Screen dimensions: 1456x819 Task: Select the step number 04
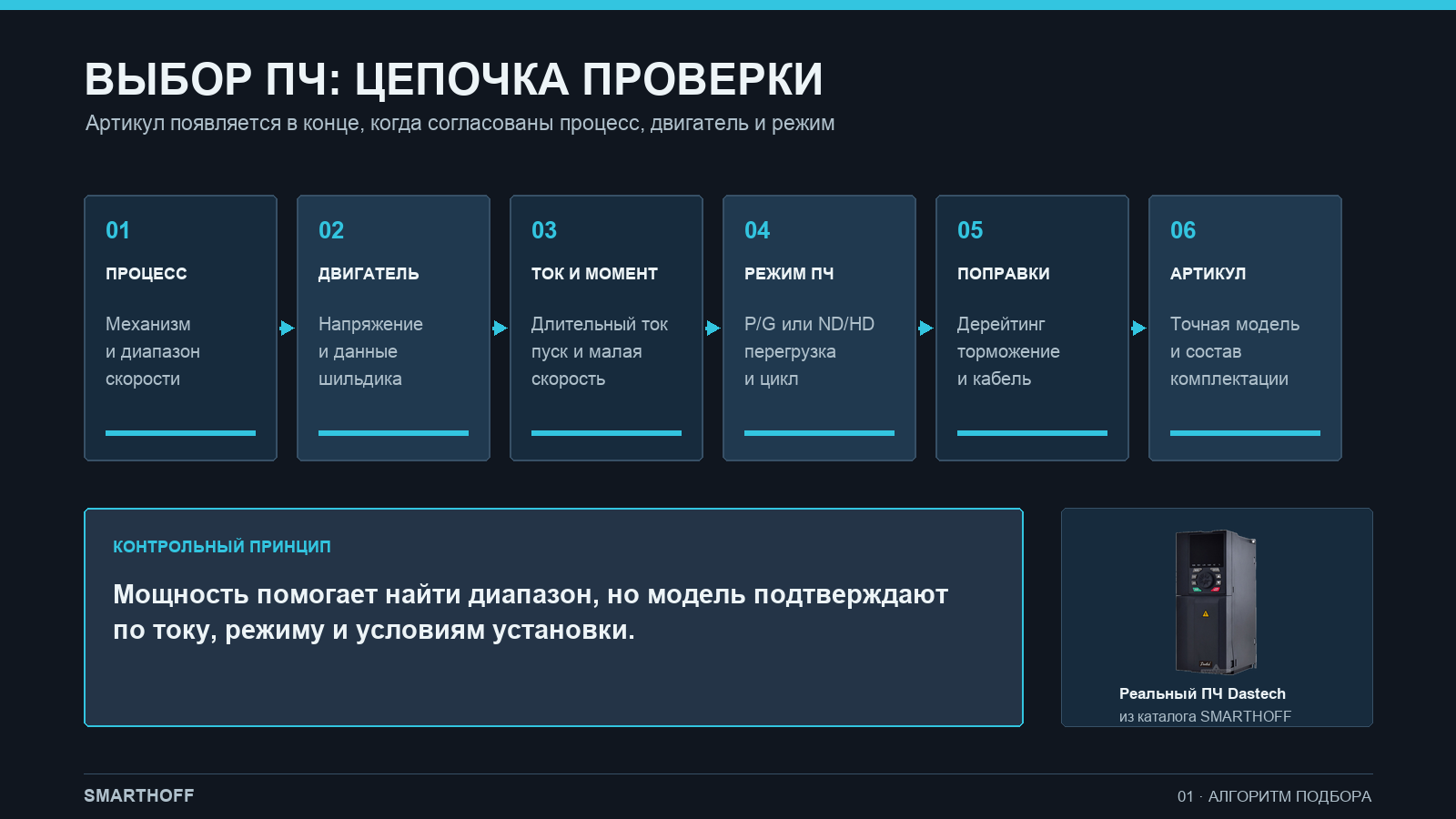tap(757, 230)
